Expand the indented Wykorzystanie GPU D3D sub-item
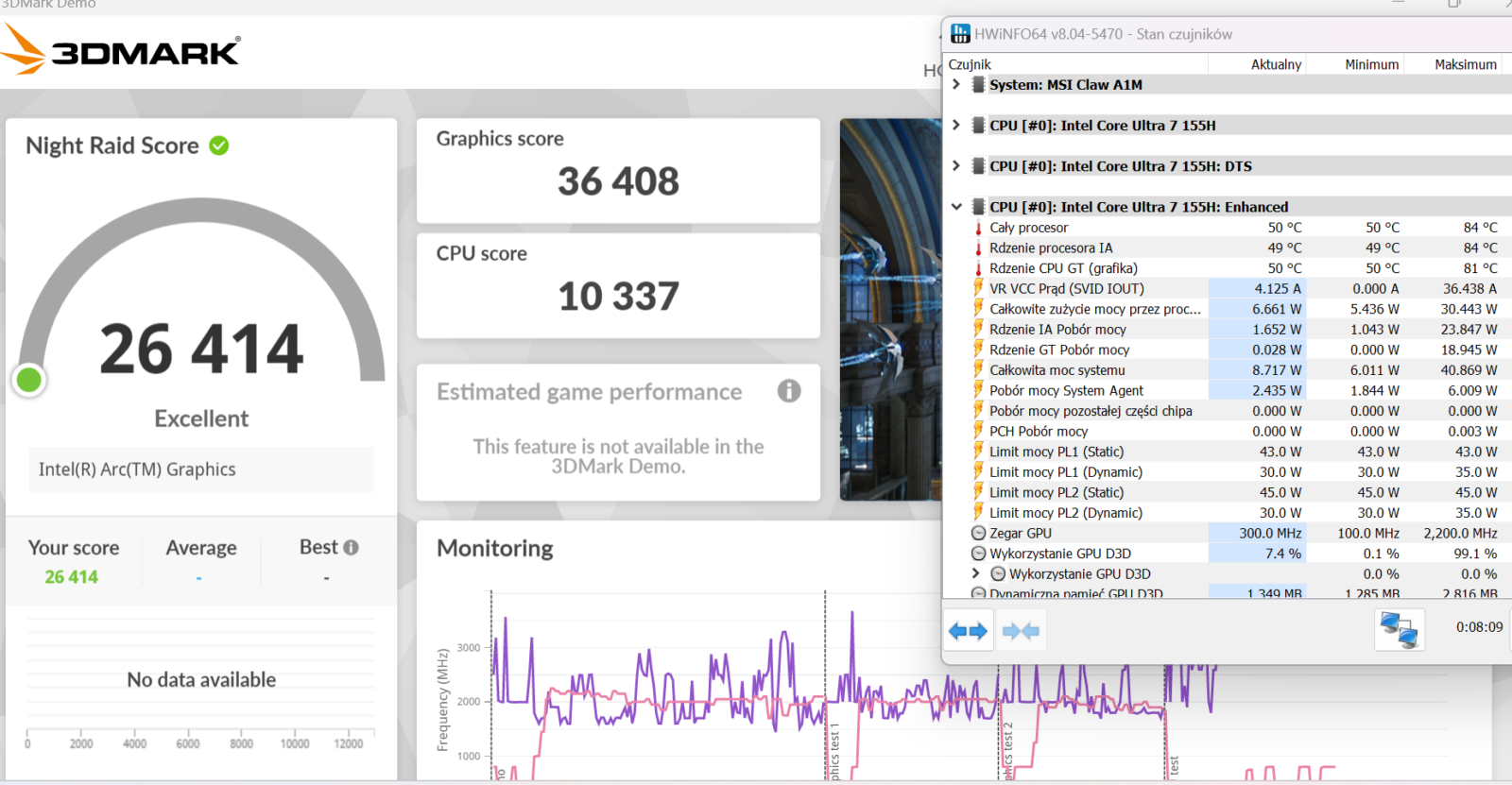Screen dimensions: 1512x785 coord(976,574)
